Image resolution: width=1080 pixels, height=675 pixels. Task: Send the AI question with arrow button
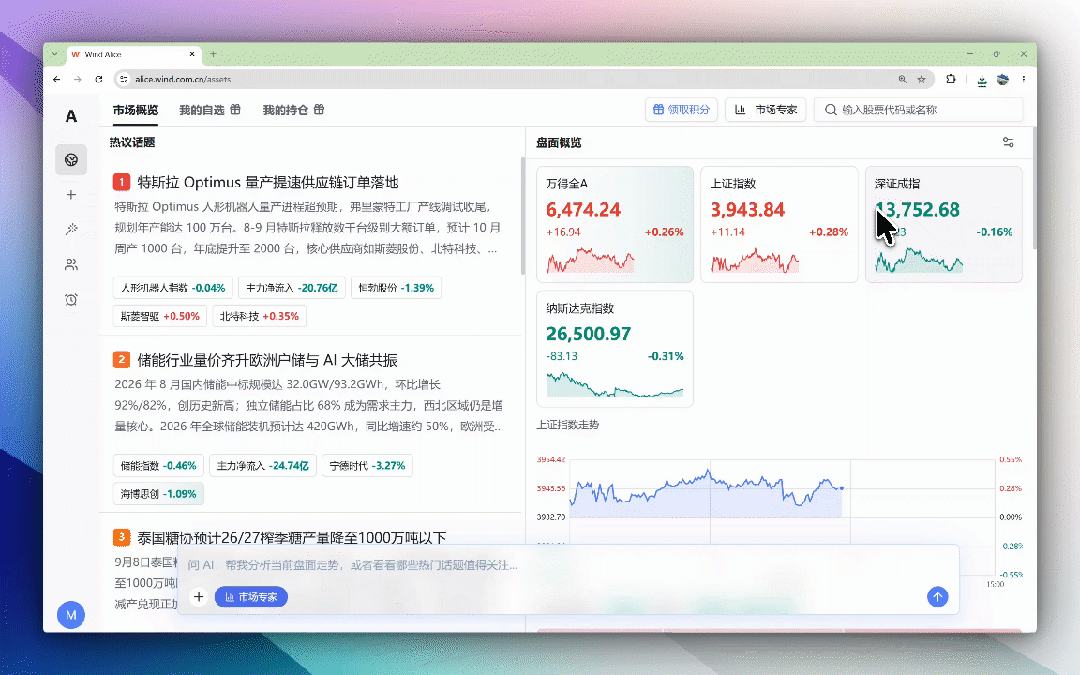tap(937, 596)
